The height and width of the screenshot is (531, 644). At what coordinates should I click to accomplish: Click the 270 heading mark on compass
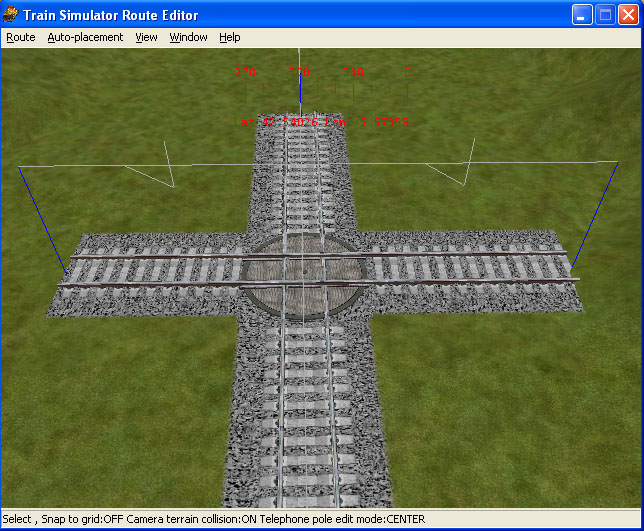245,72
